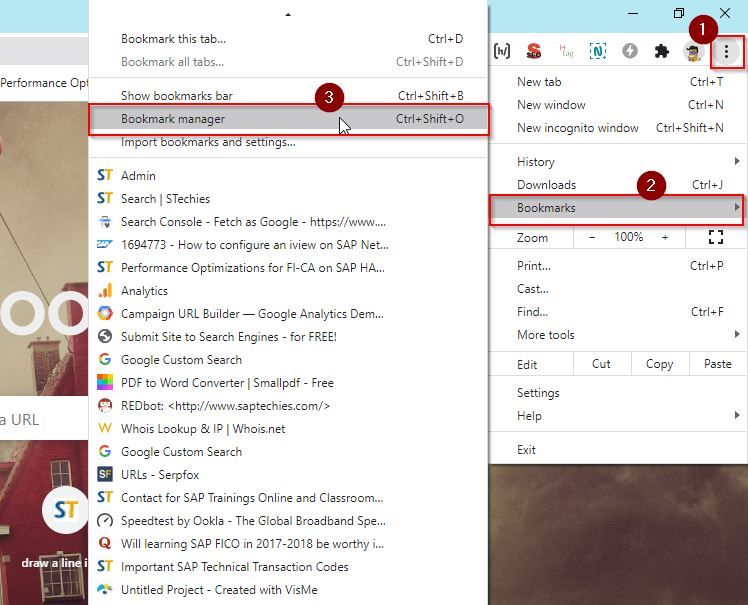Select Cast menu item

(x=619, y=289)
